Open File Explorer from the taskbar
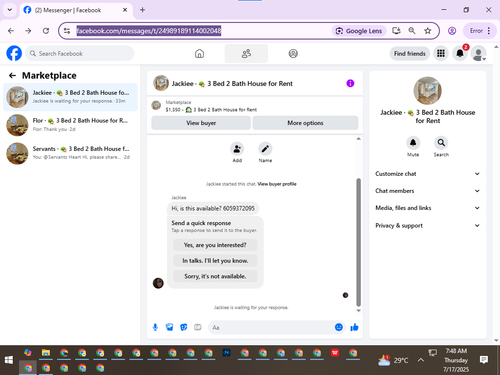This screenshot has height=375, width=500. [46, 353]
